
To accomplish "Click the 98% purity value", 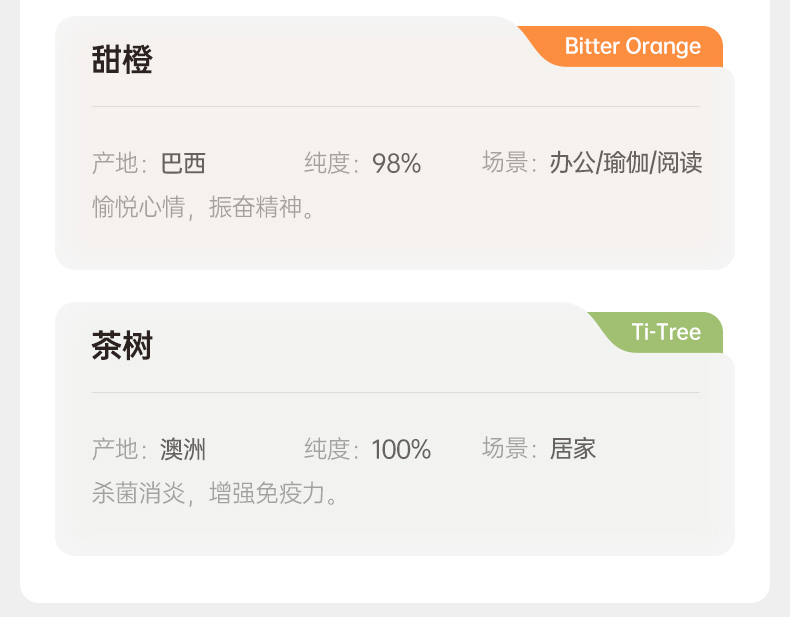I will pos(396,164).
